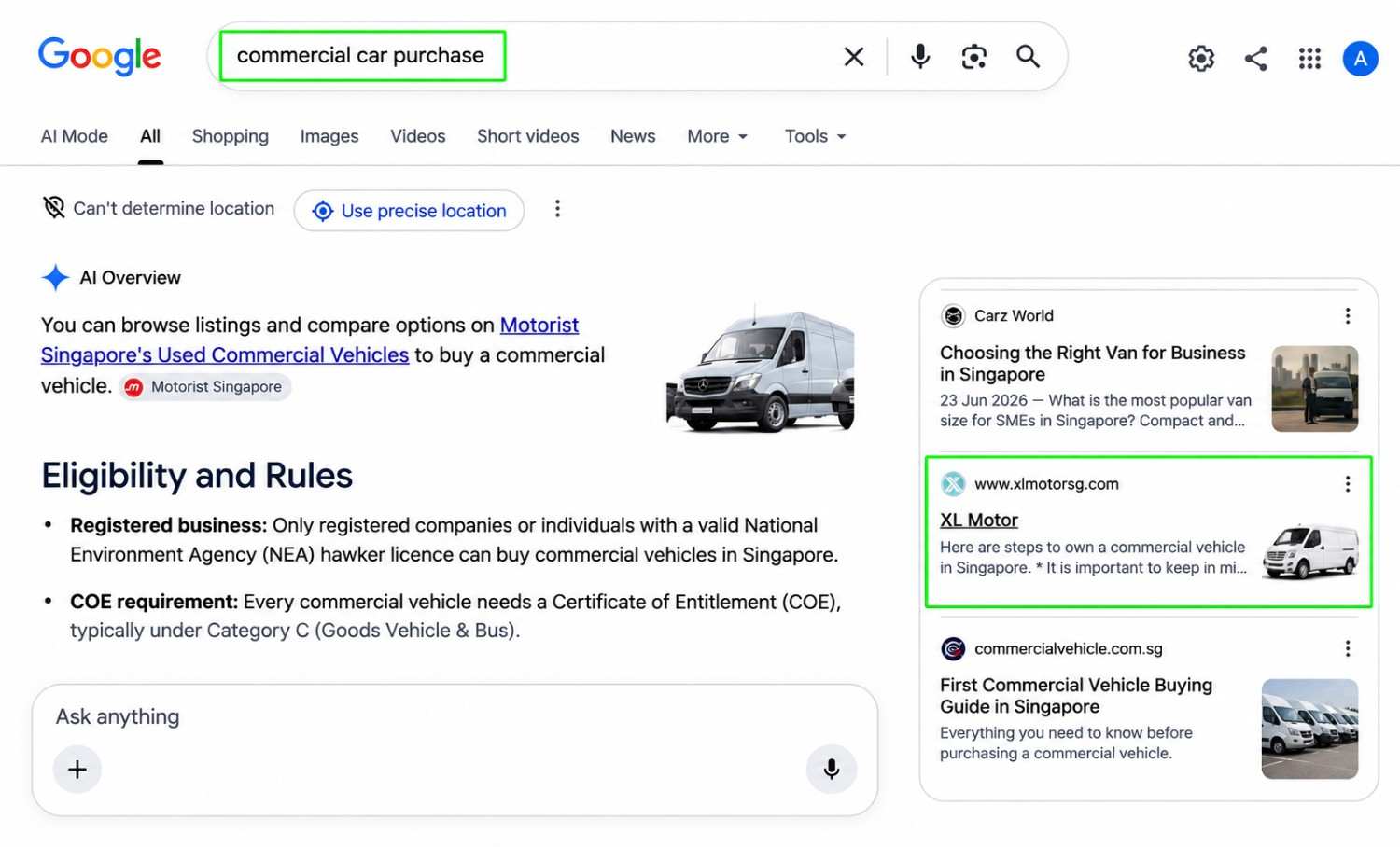The width and height of the screenshot is (1400, 847).
Task: Click Use precise location button
Action: click(409, 211)
